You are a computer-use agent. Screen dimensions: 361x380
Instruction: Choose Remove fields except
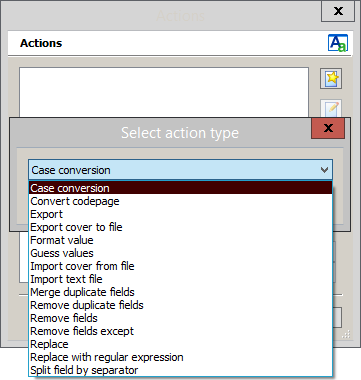[180, 331]
